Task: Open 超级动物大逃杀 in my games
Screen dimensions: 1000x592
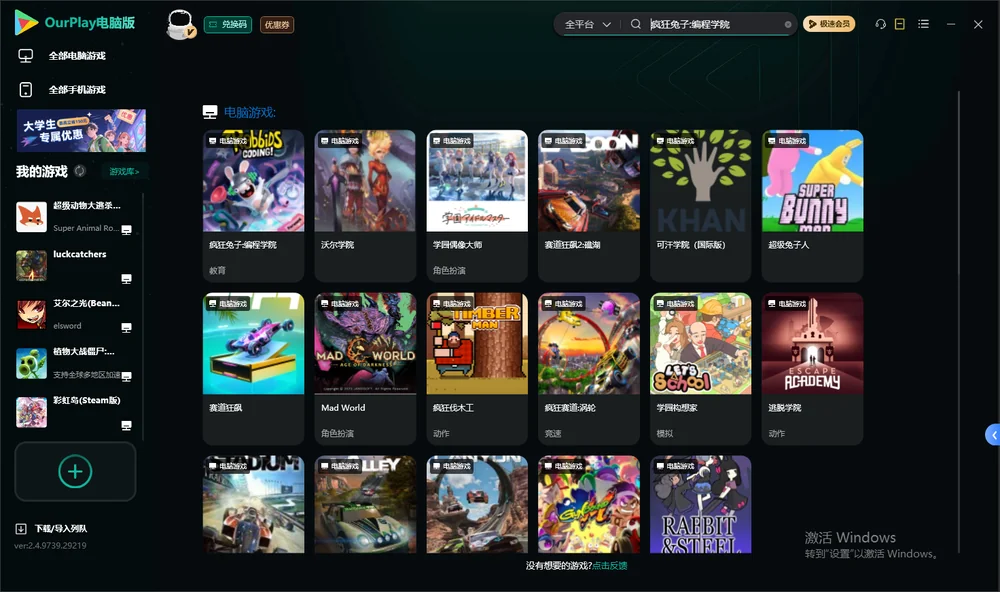Action: pos(77,217)
